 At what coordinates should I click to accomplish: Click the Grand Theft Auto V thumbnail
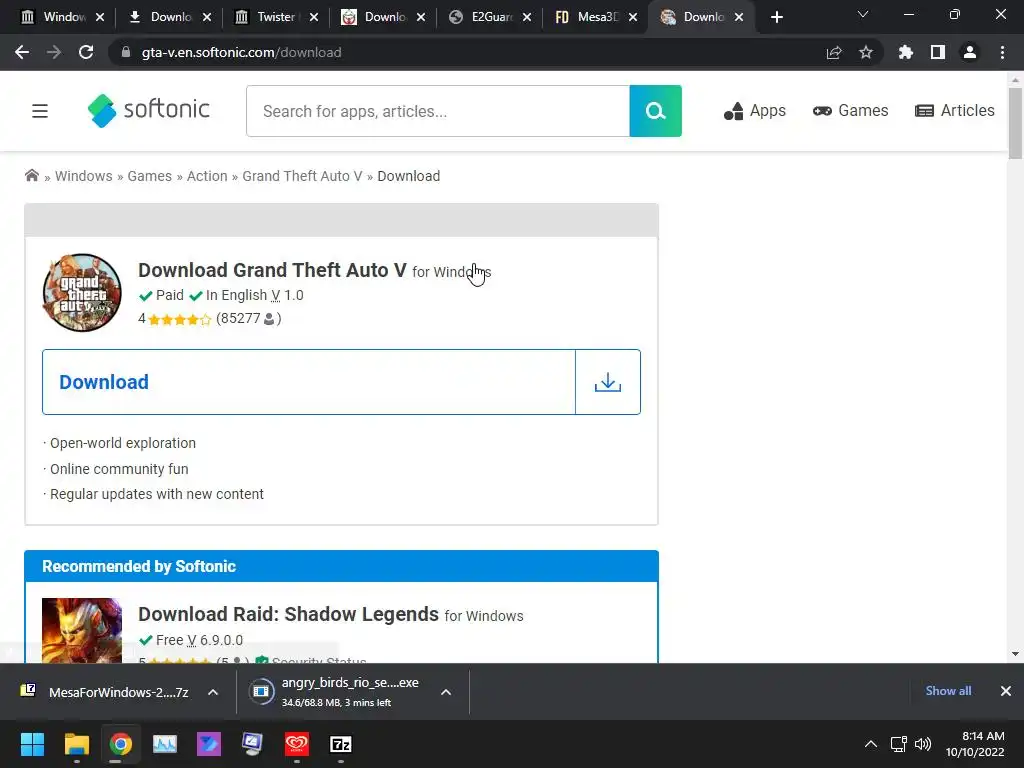[82, 293]
